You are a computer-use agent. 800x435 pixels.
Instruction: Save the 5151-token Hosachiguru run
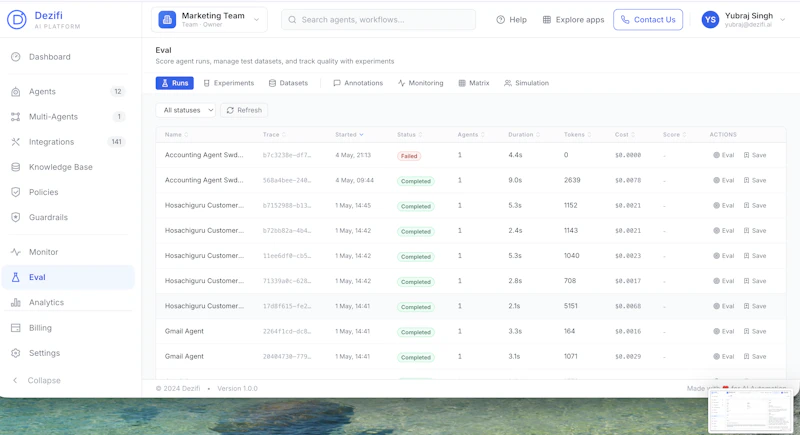[x=755, y=306]
